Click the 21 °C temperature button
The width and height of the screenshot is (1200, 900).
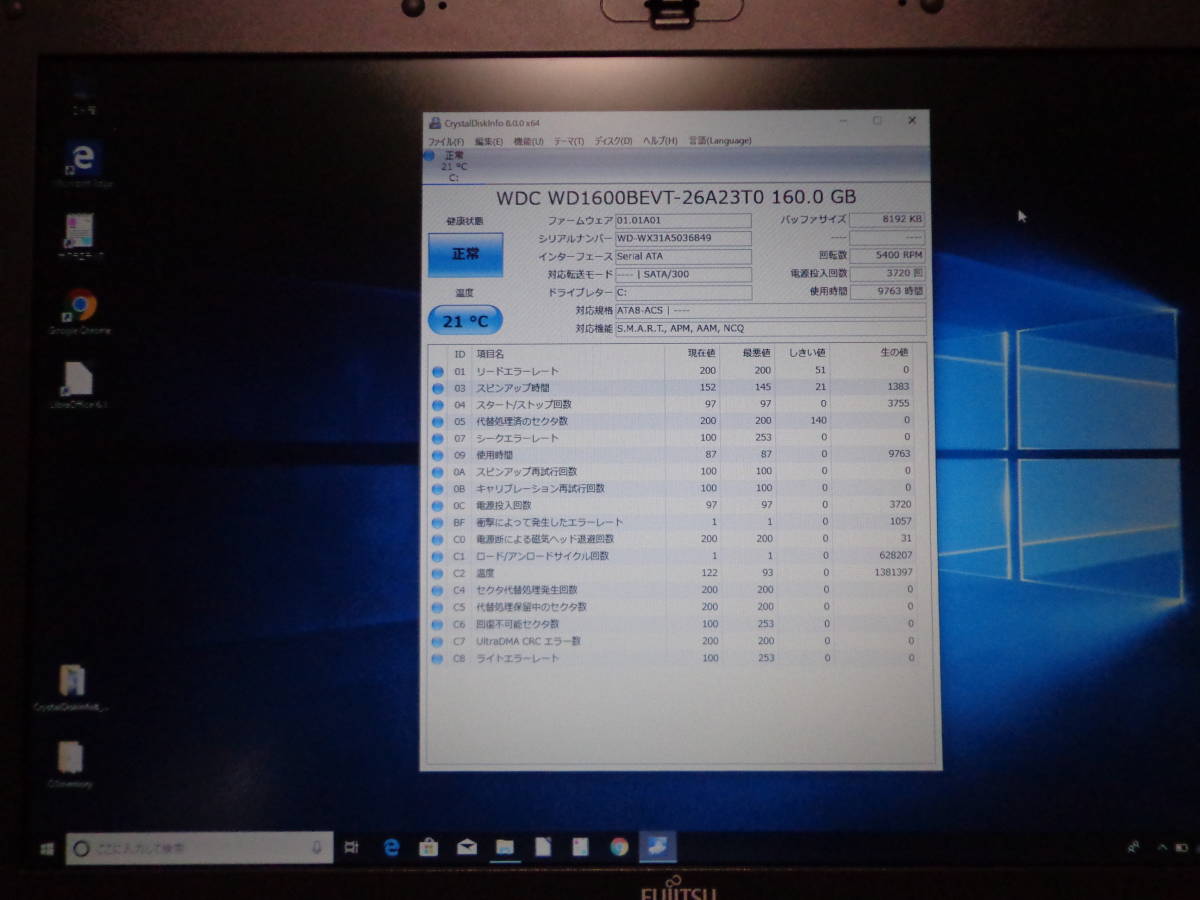(x=465, y=321)
